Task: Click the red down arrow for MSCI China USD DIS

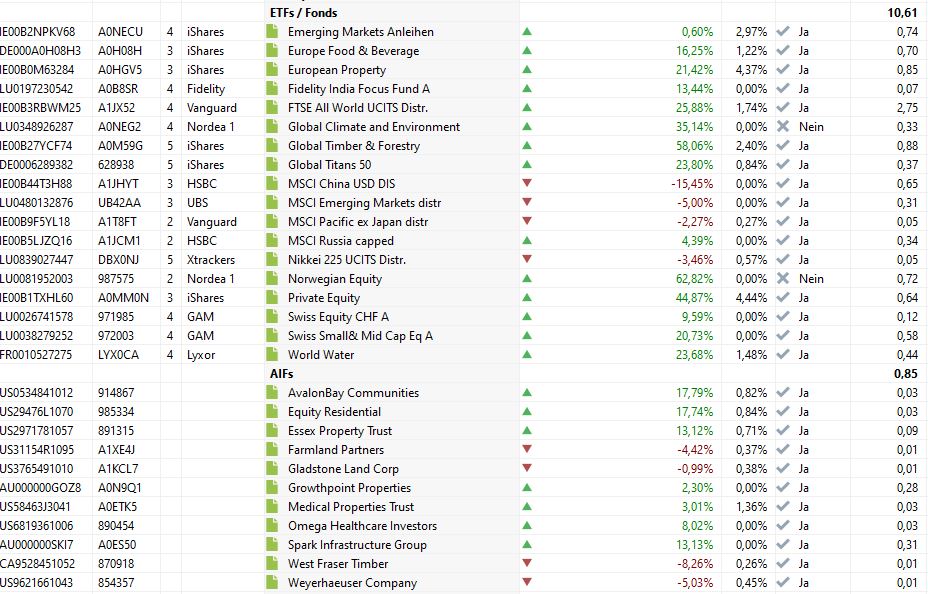Action: 527,184
